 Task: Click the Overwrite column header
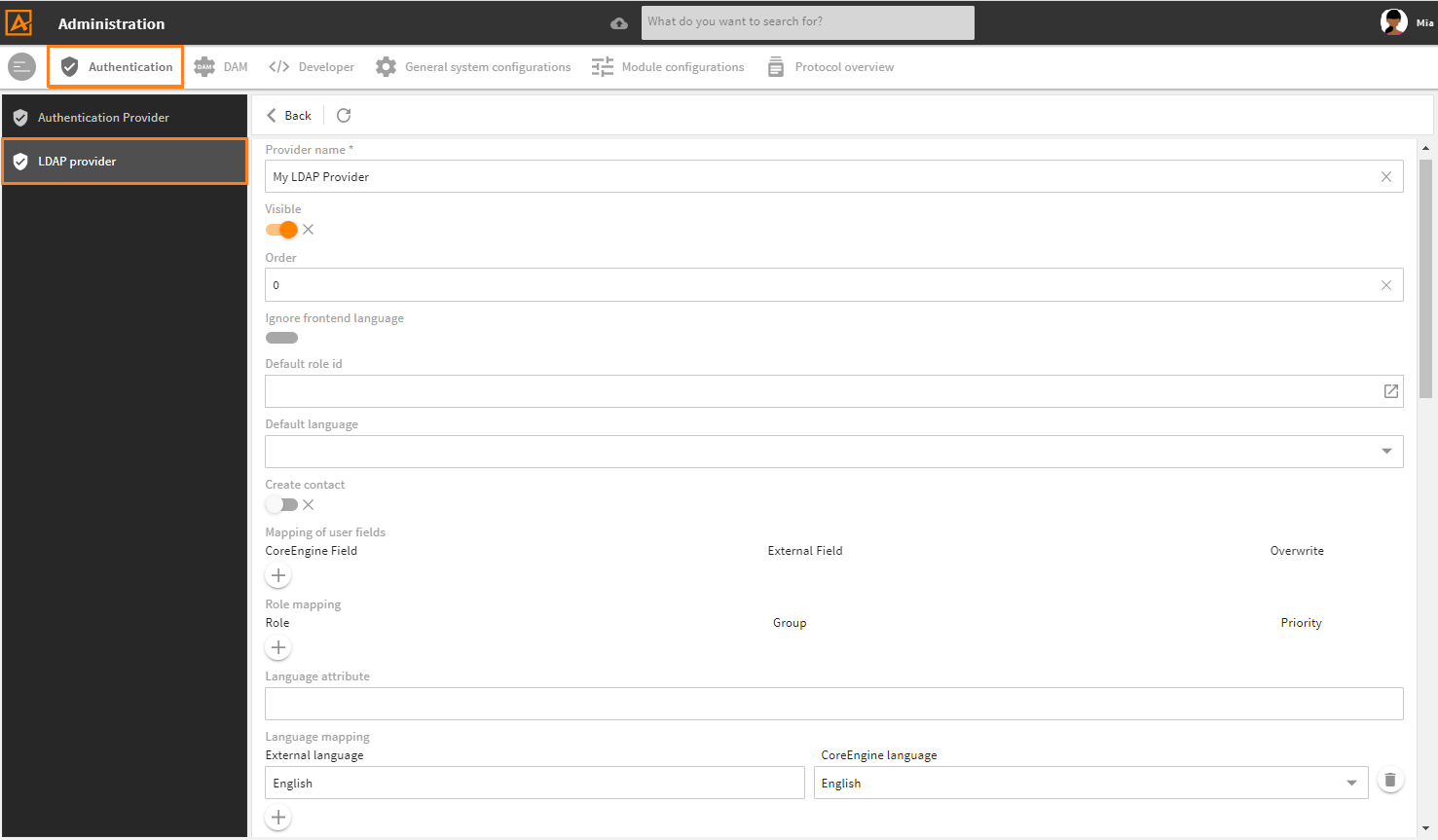(1297, 551)
